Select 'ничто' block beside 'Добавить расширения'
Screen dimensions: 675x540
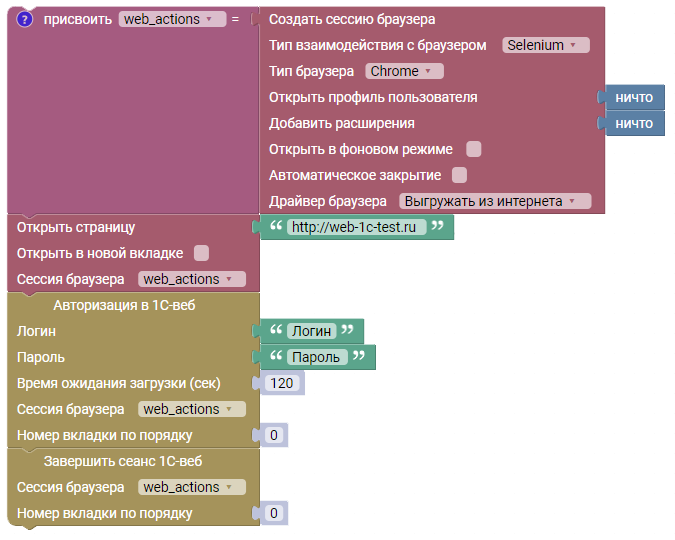(634, 123)
